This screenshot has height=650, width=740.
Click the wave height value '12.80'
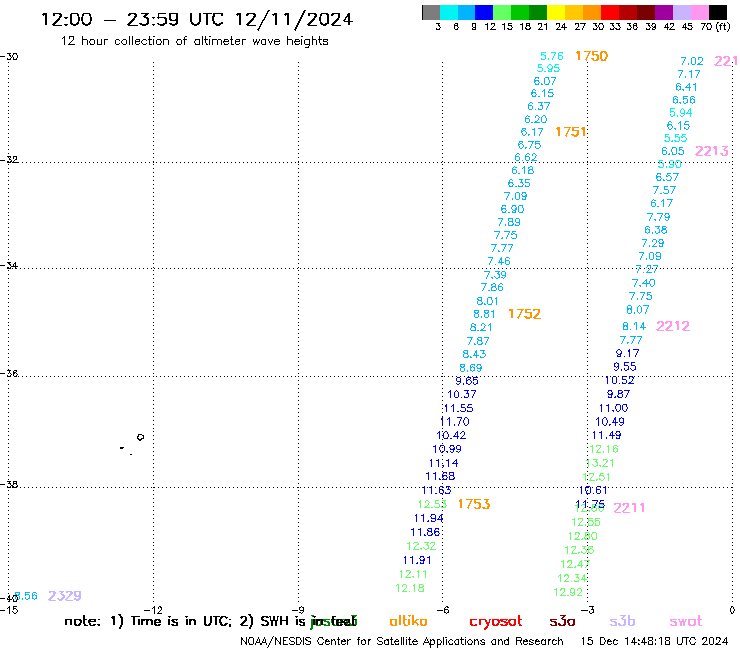tap(582, 536)
